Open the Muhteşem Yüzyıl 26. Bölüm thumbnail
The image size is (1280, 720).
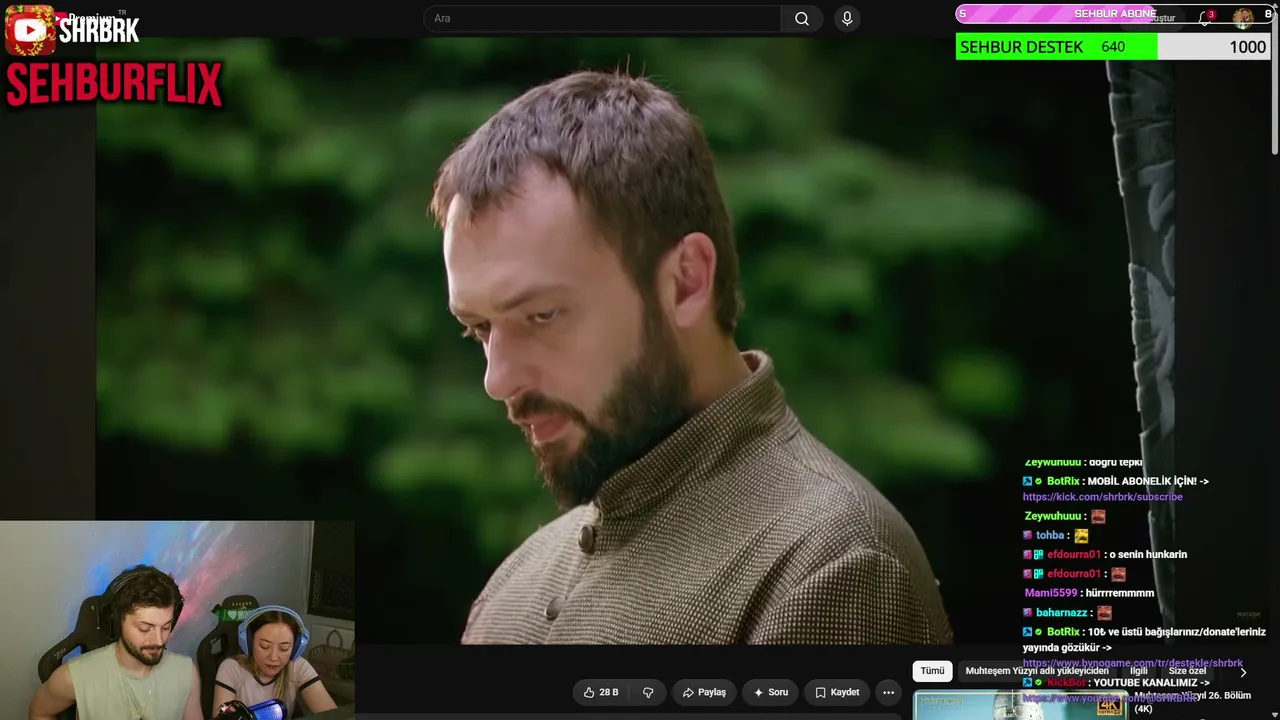click(1020, 705)
